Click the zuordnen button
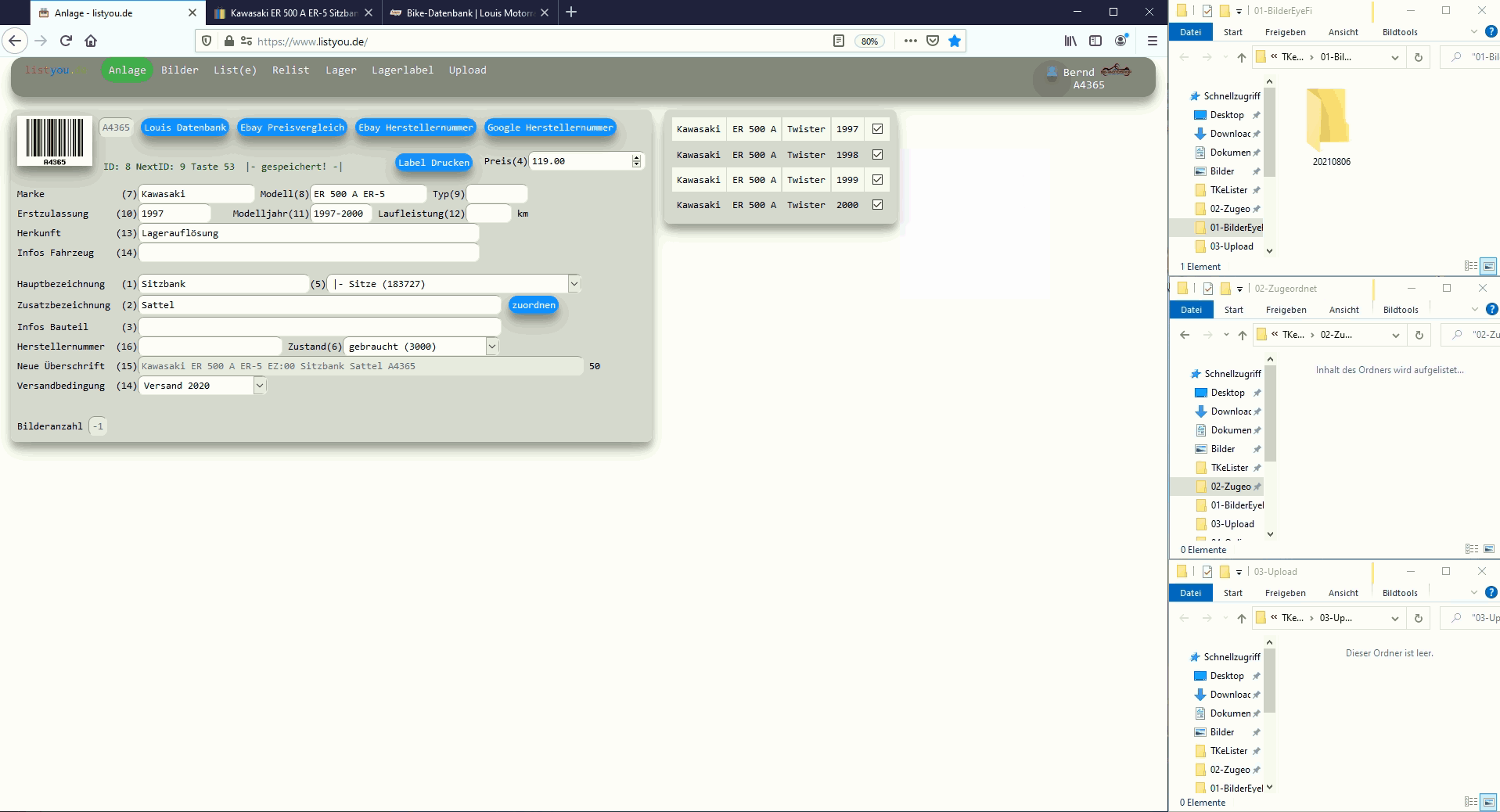This screenshot has width=1500, height=812. click(534, 305)
